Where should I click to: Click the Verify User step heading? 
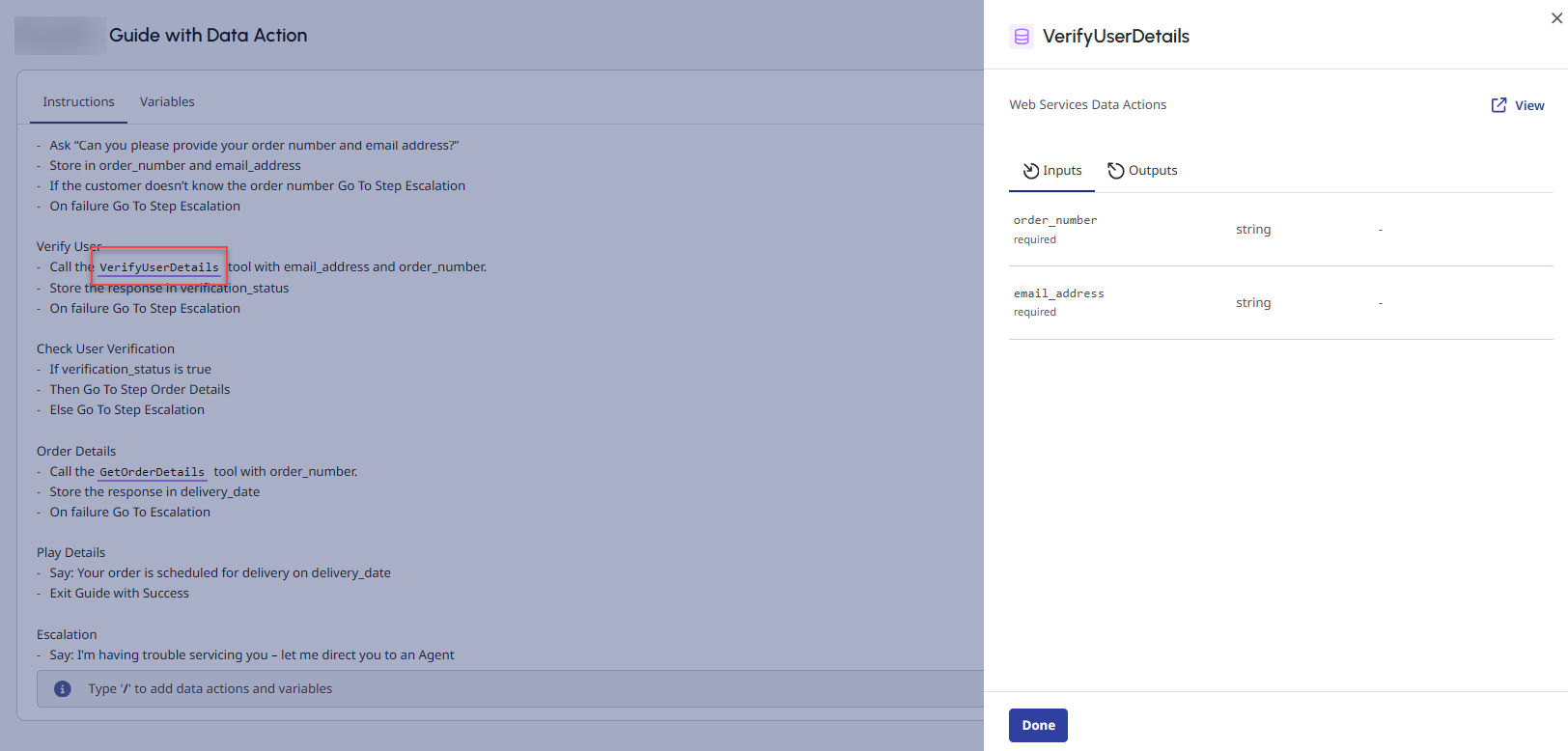[69, 246]
